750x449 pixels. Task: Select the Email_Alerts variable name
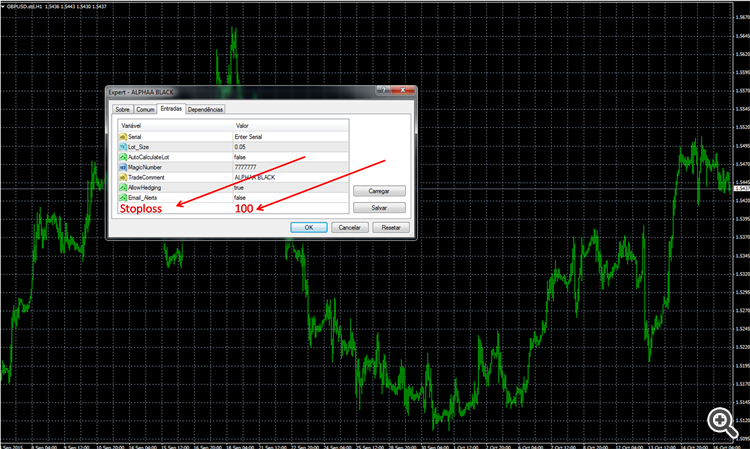142,197
